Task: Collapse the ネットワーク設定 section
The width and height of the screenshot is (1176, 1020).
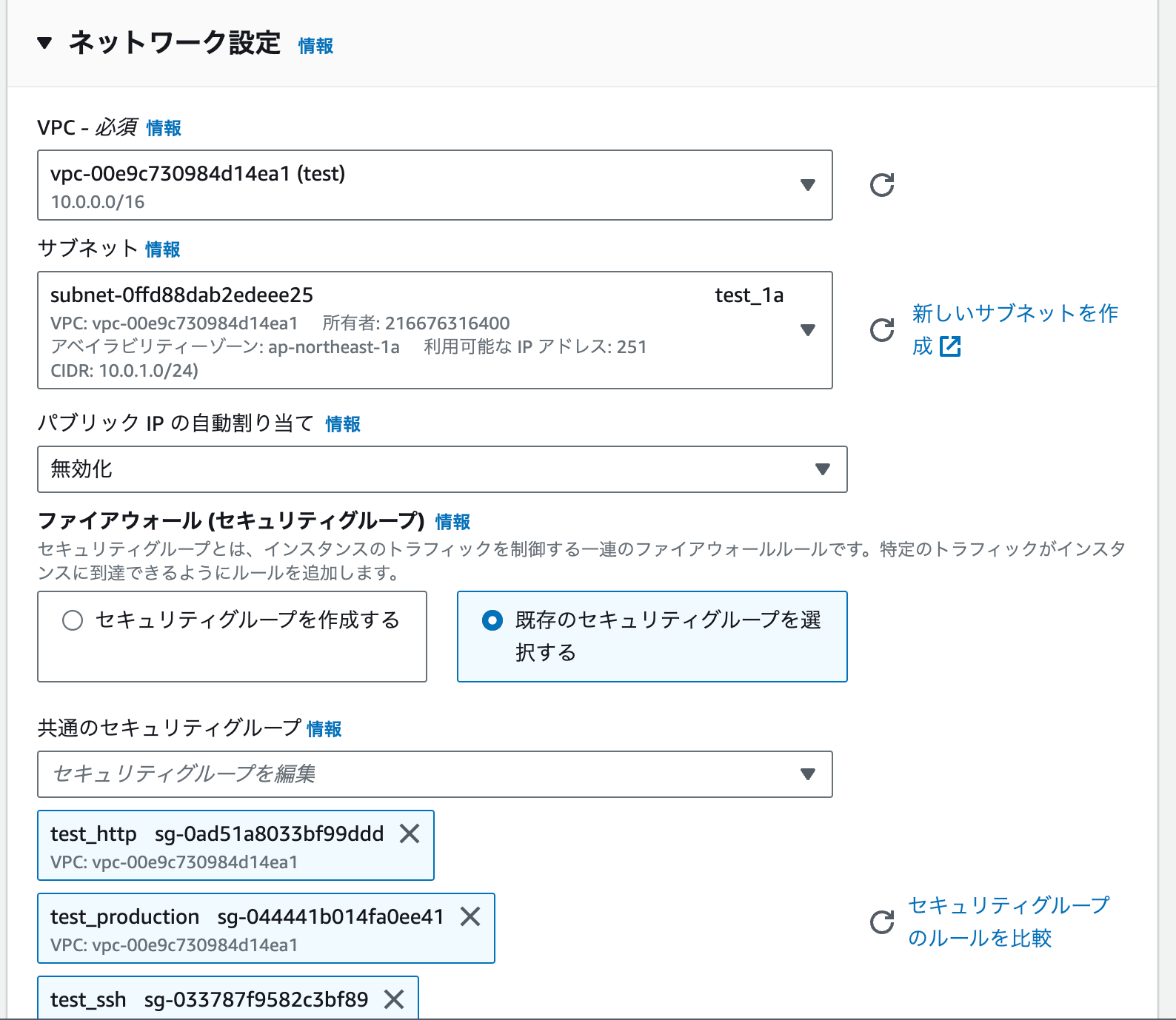Action: coord(44,44)
